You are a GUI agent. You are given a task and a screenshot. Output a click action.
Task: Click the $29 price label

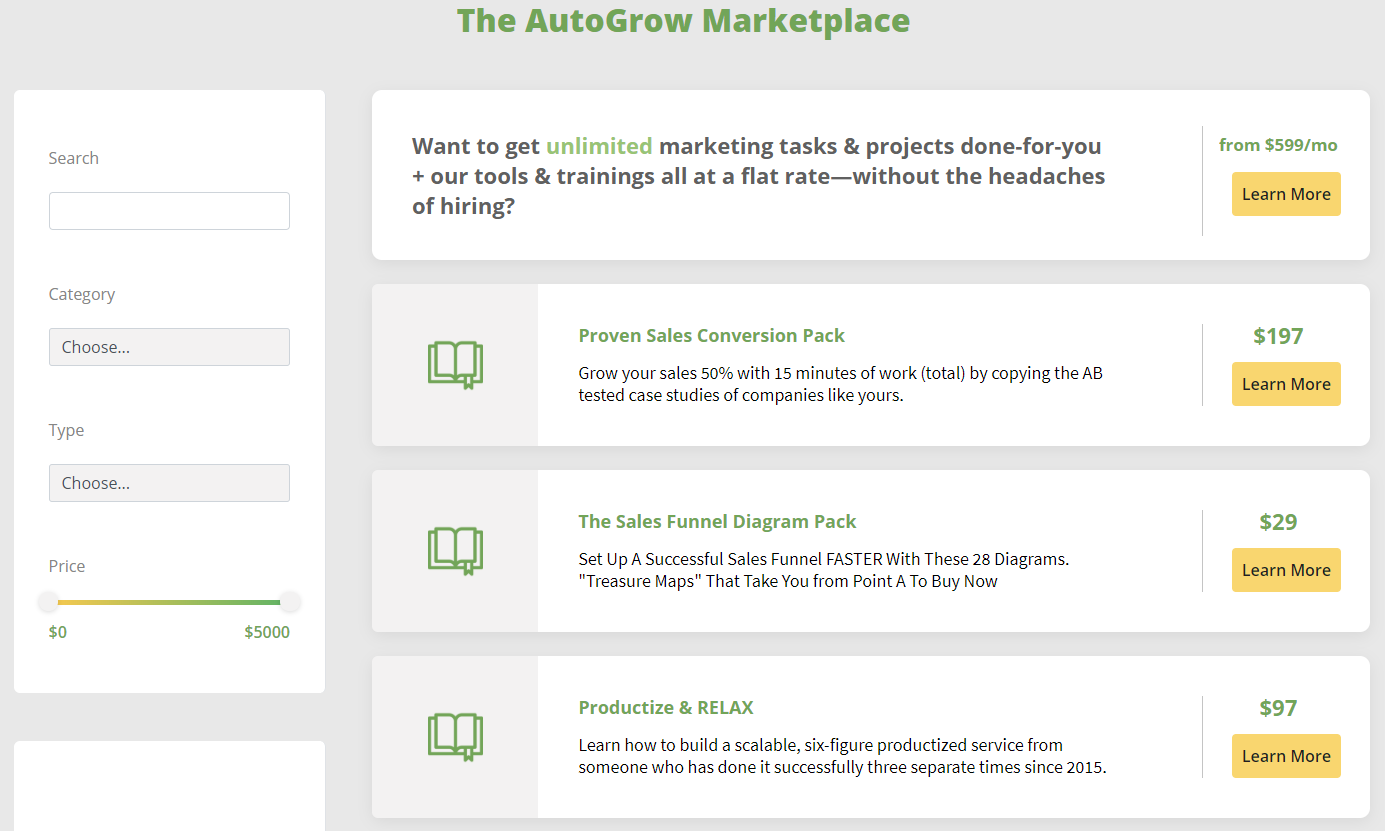click(x=1278, y=522)
